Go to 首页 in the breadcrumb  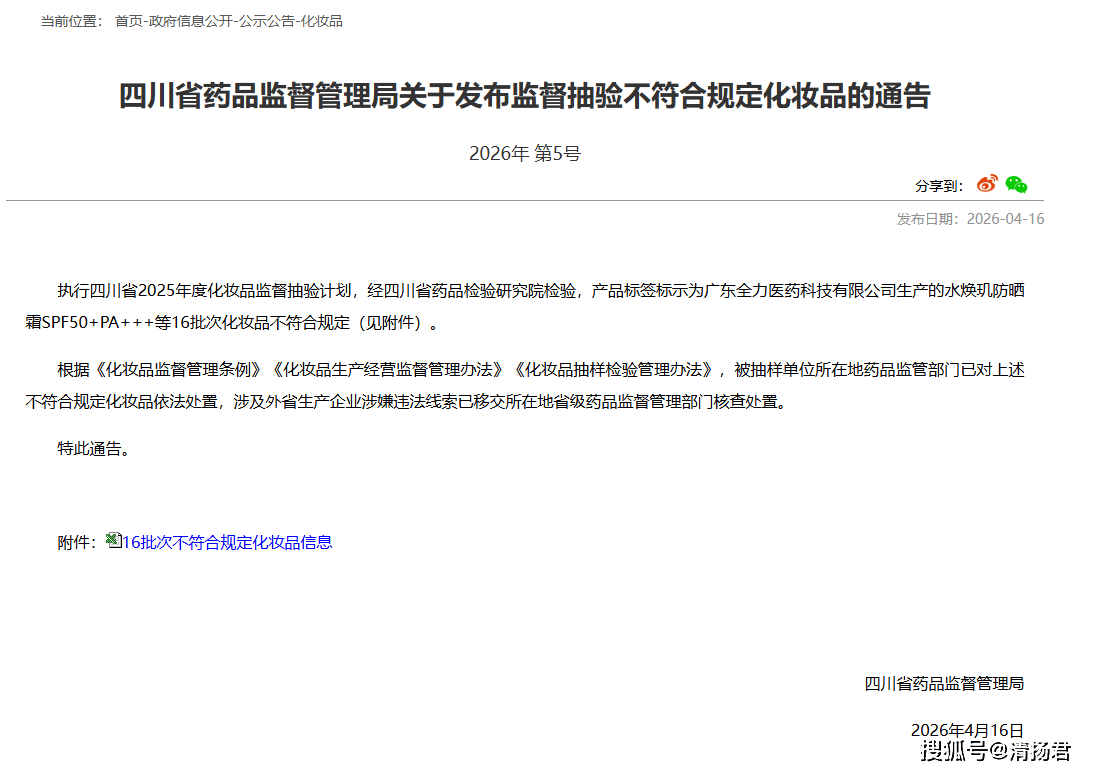pos(129,21)
